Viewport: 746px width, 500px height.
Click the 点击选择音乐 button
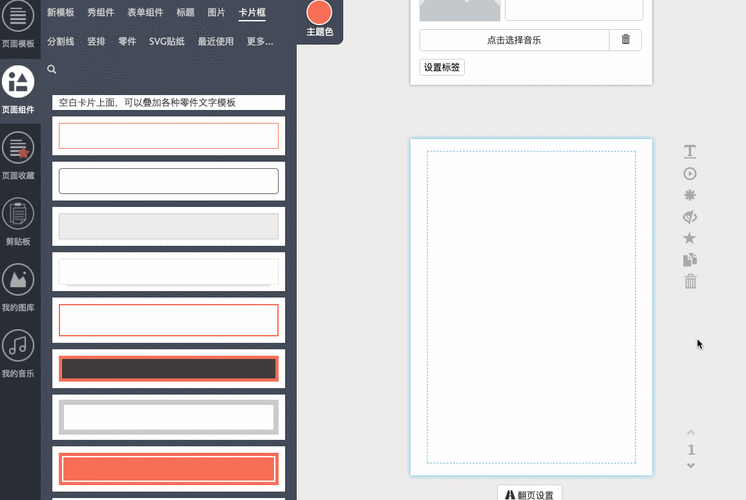point(514,40)
